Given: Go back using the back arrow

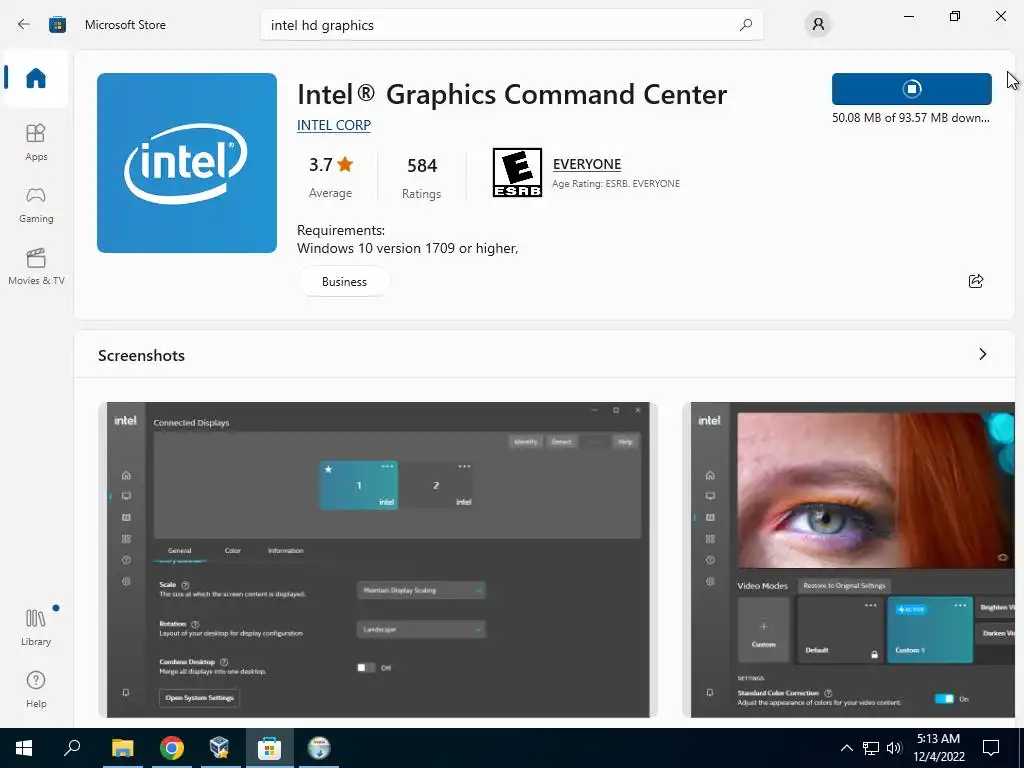Looking at the screenshot, I should pyautogui.click(x=24, y=25).
